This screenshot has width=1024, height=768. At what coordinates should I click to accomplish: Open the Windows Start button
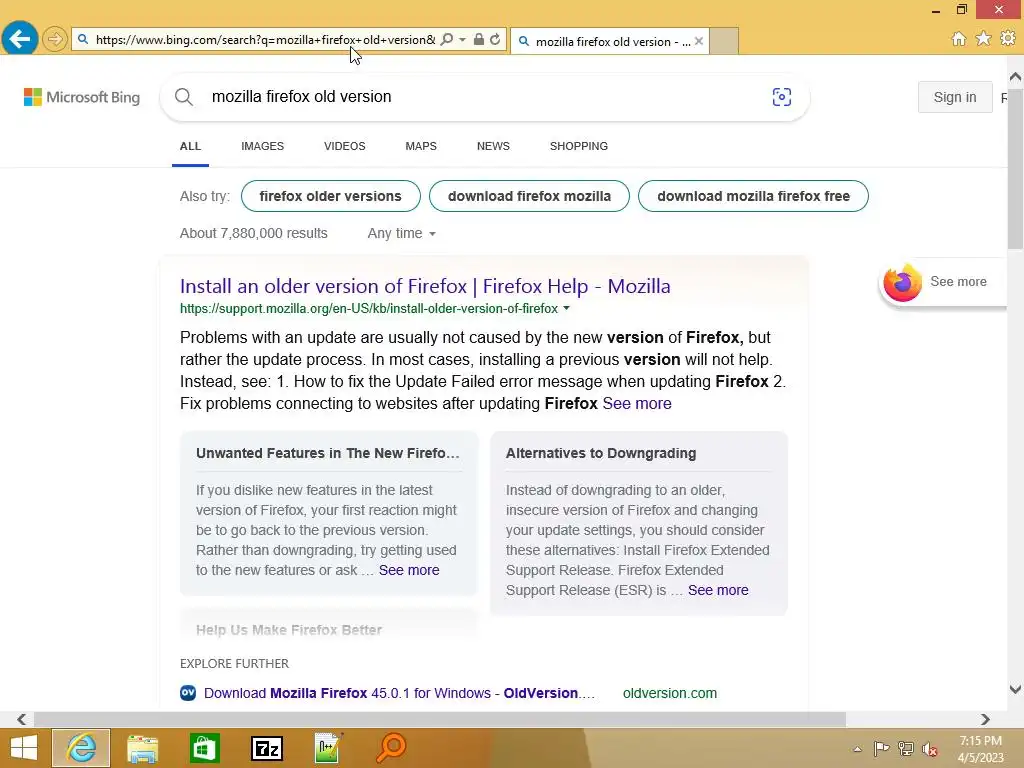[x=24, y=748]
